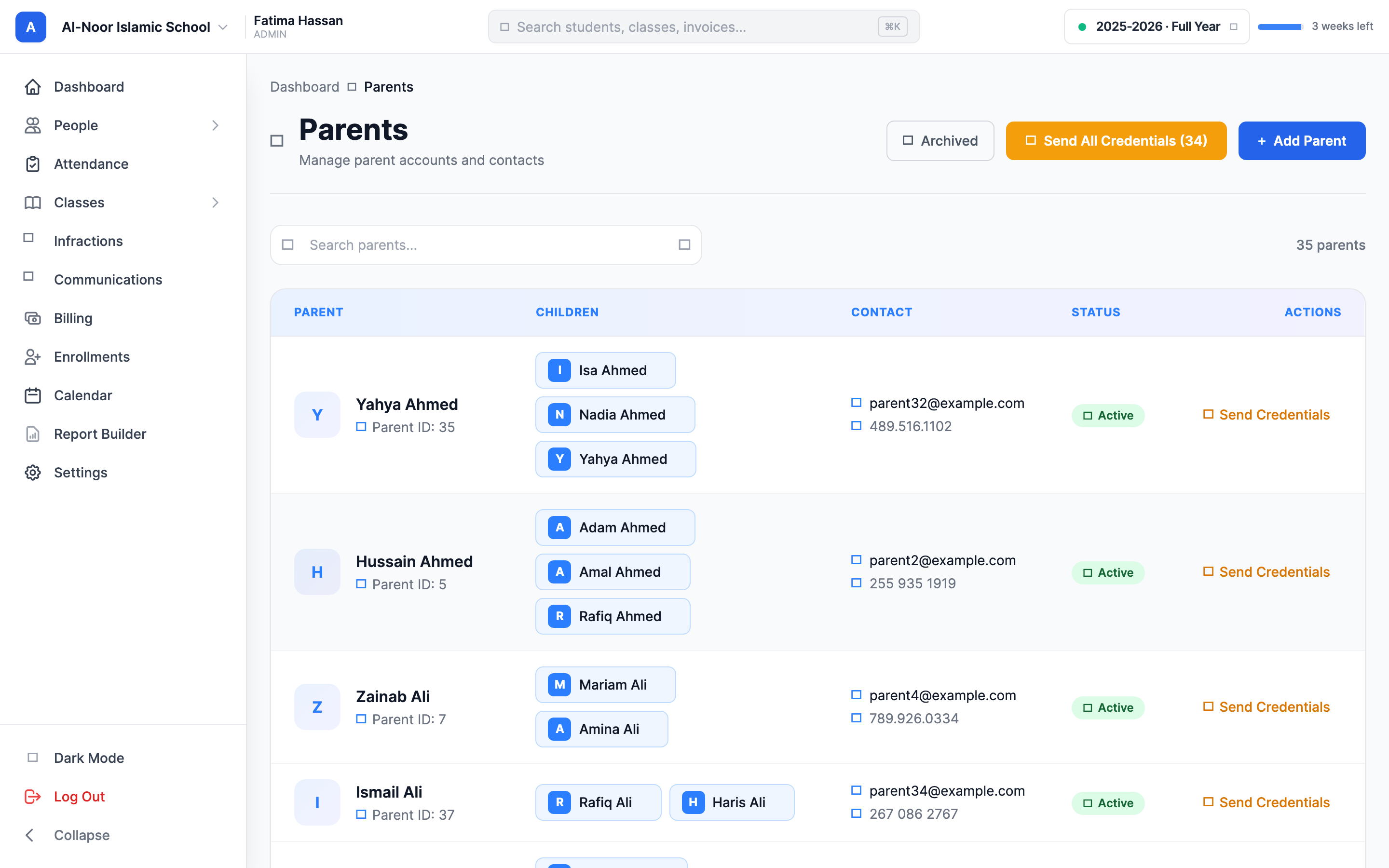Viewport: 1389px width, 868px height.
Task: Click the Classes book icon
Action: [x=33, y=203]
